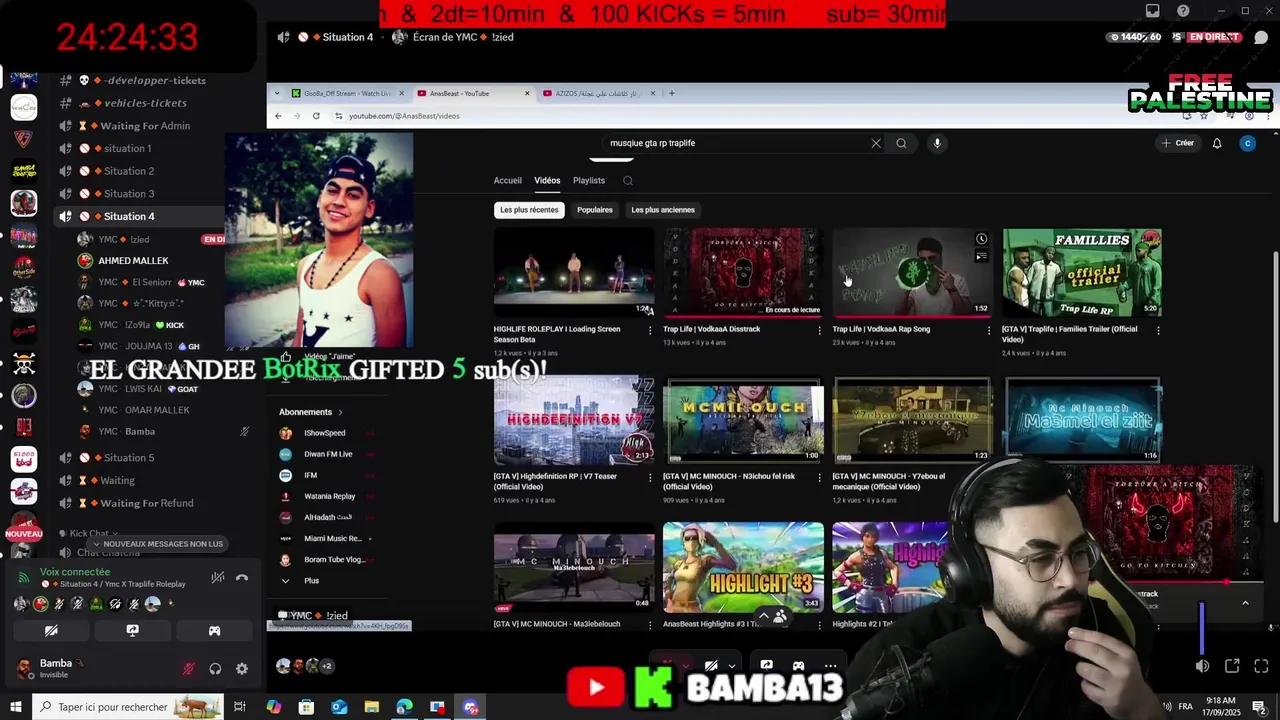
Task: Open Trap Life VodkaaA Disstrack video
Action: click(x=743, y=272)
